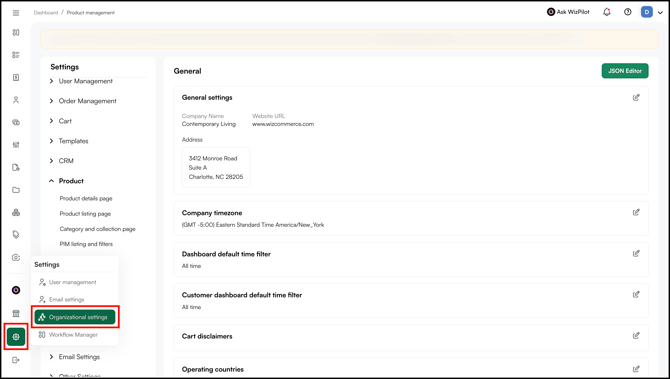This screenshot has height=379, width=670.
Task: Edit Cart disclaimers via pencil icon
Action: click(x=636, y=335)
